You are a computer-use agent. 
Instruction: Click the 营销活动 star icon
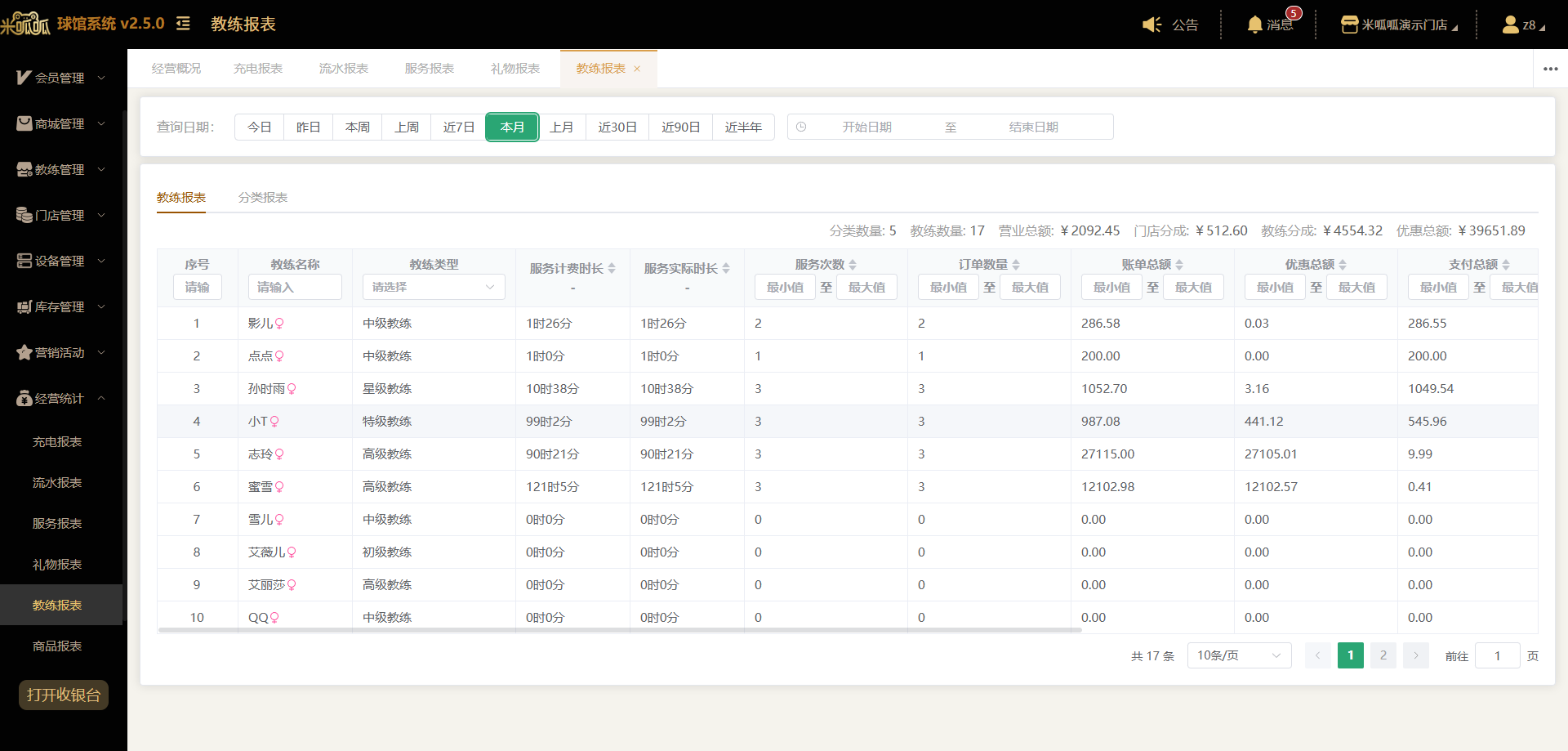(x=24, y=352)
